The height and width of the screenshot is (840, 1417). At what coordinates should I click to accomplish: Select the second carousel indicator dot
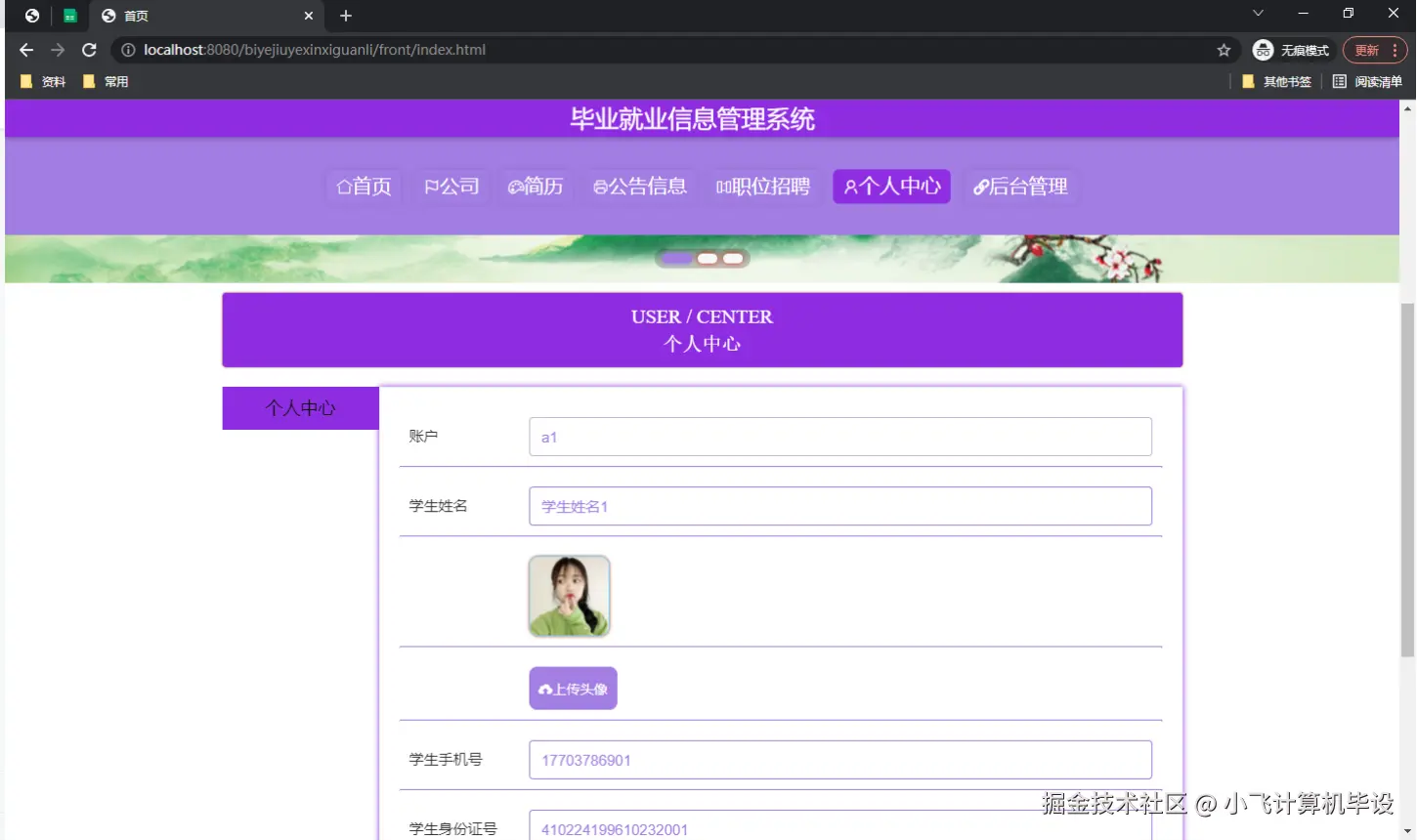[x=707, y=258]
